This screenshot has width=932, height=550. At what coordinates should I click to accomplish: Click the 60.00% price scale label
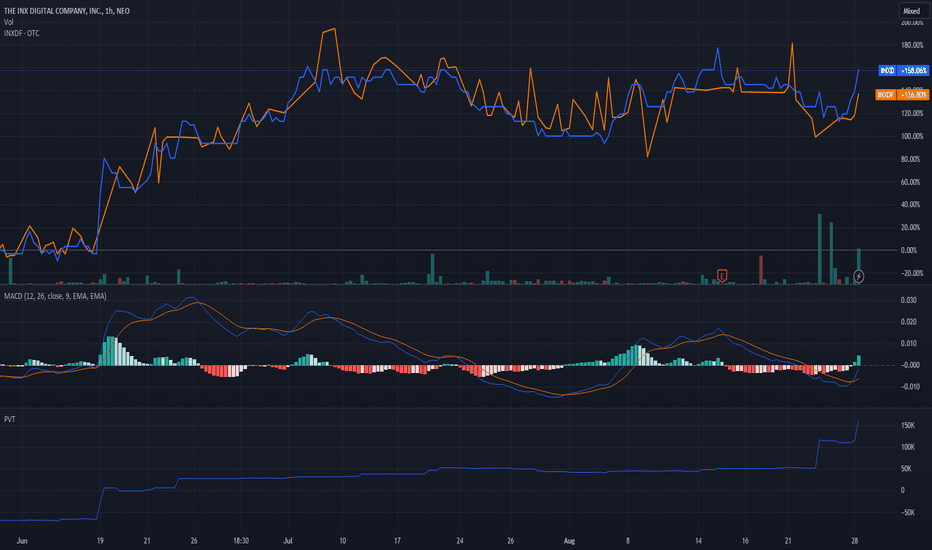tap(911, 182)
